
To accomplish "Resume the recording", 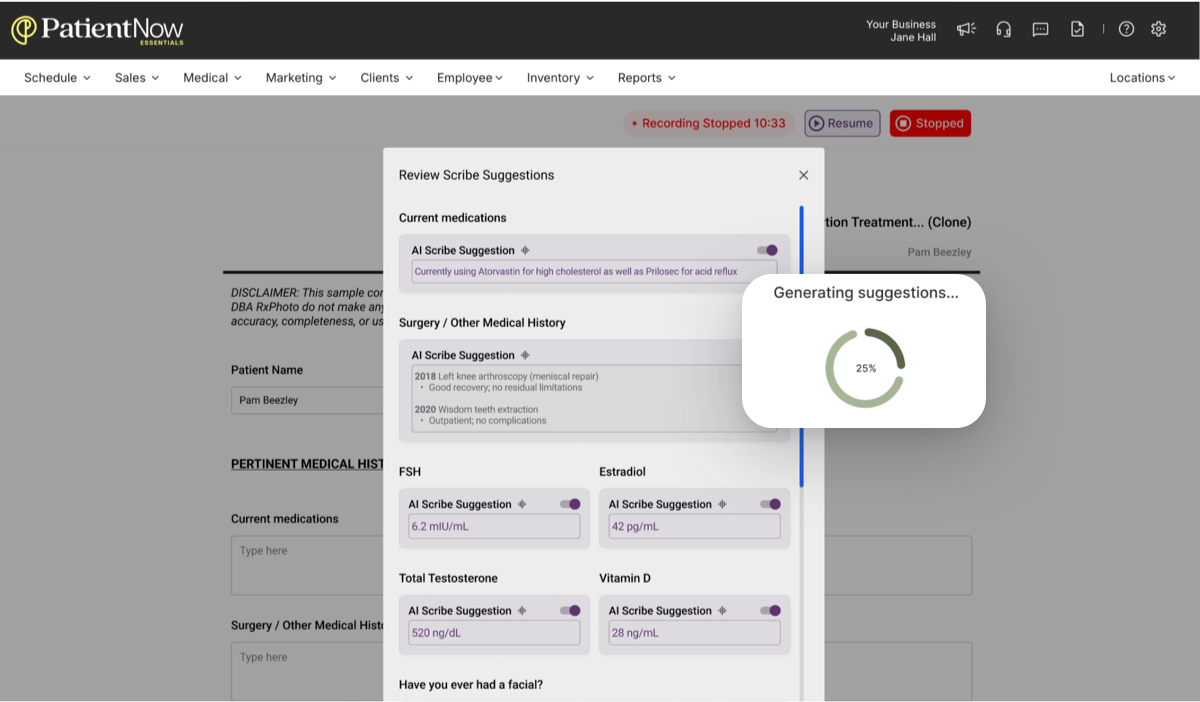I will tap(842, 123).
